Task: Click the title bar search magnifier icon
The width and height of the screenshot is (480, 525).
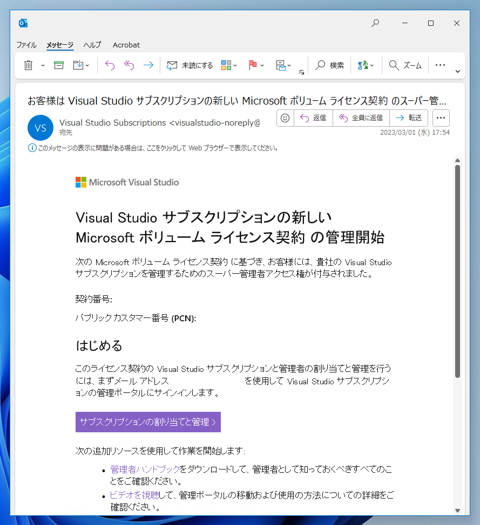Action: coord(375,23)
